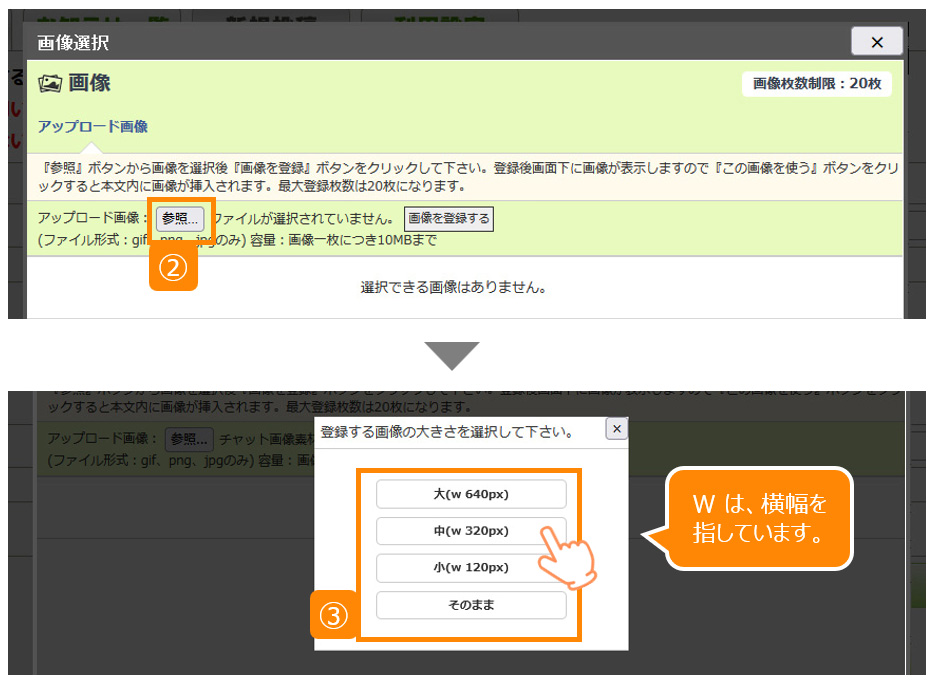Click the picture icon beside the 画像 heading

(x=50, y=84)
